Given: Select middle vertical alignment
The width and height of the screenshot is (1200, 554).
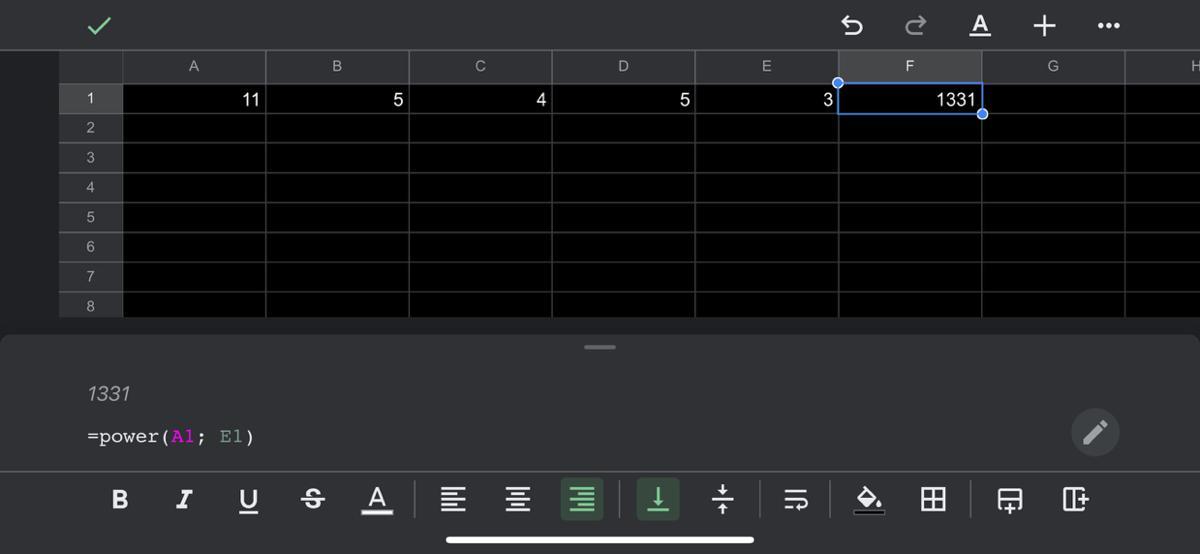Looking at the screenshot, I should (722, 499).
